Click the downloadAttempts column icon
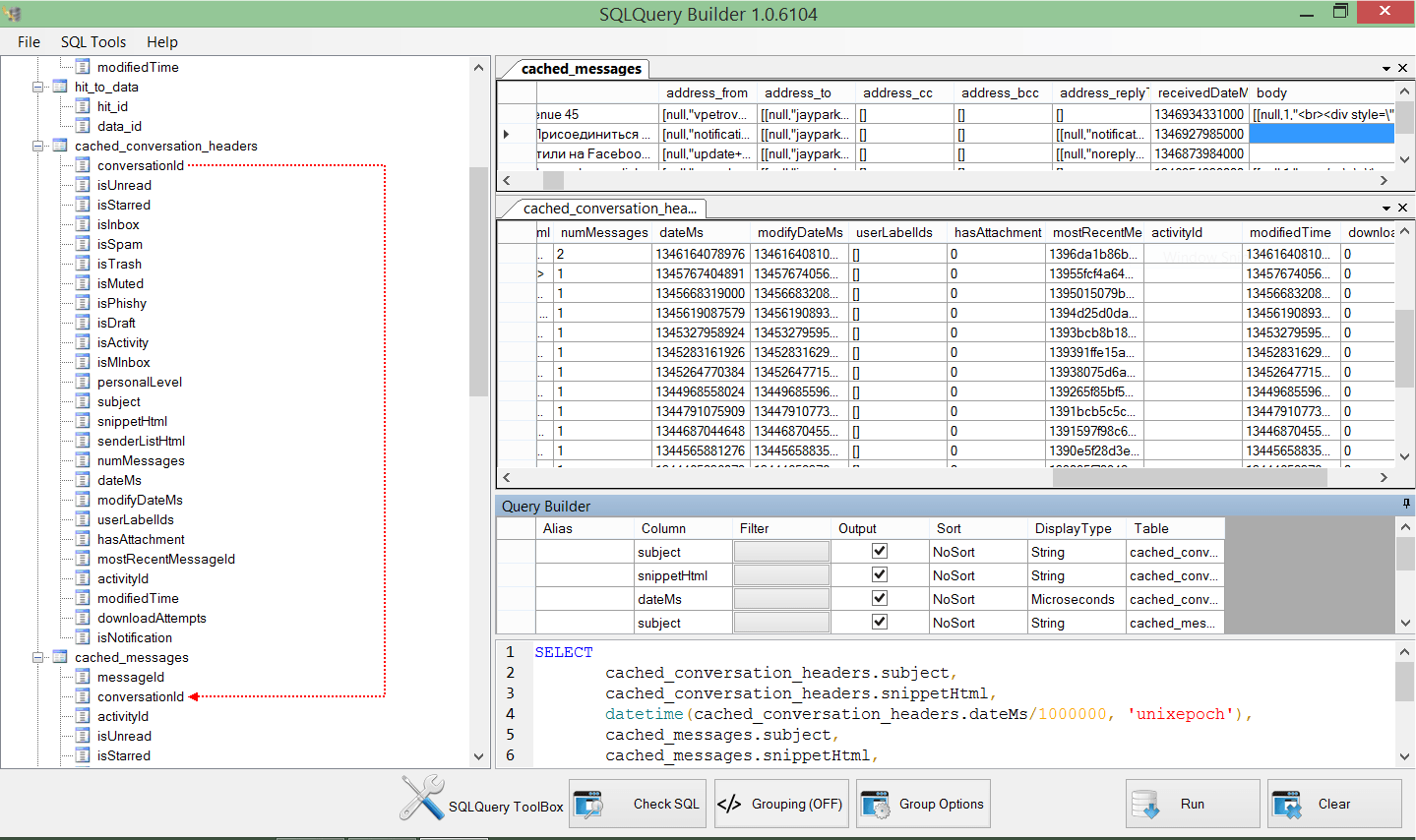This screenshot has width=1416, height=840. (x=84, y=618)
